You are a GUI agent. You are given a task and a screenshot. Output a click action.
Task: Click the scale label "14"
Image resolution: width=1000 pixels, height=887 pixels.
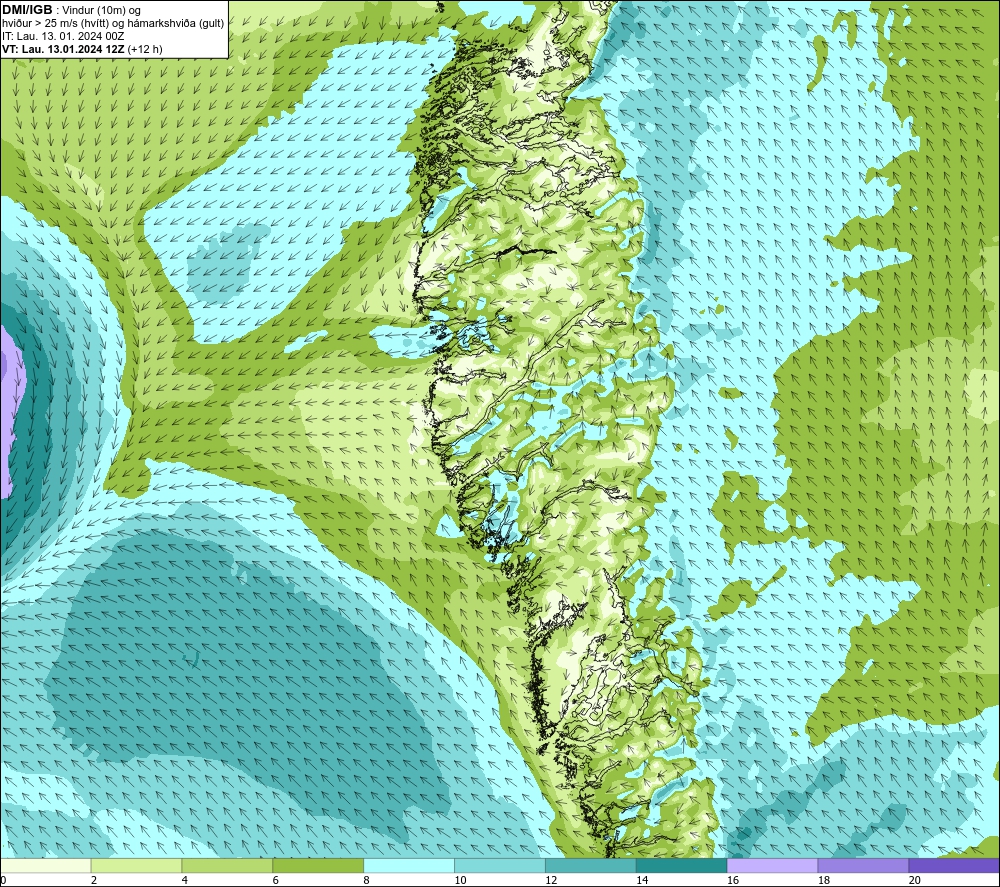pyautogui.click(x=642, y=880)
